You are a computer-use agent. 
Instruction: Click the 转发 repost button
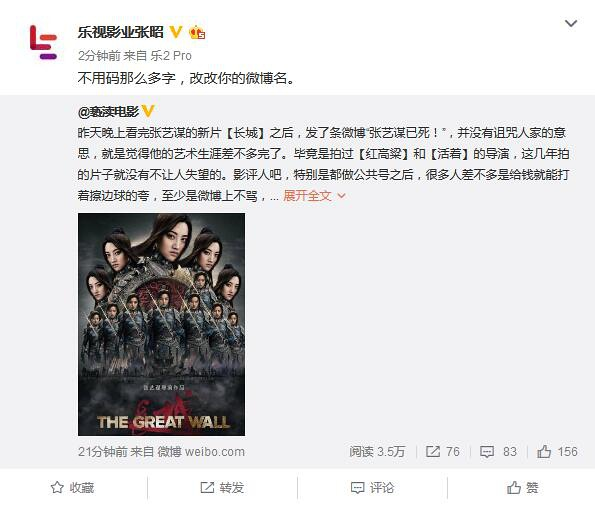[222, 488]
